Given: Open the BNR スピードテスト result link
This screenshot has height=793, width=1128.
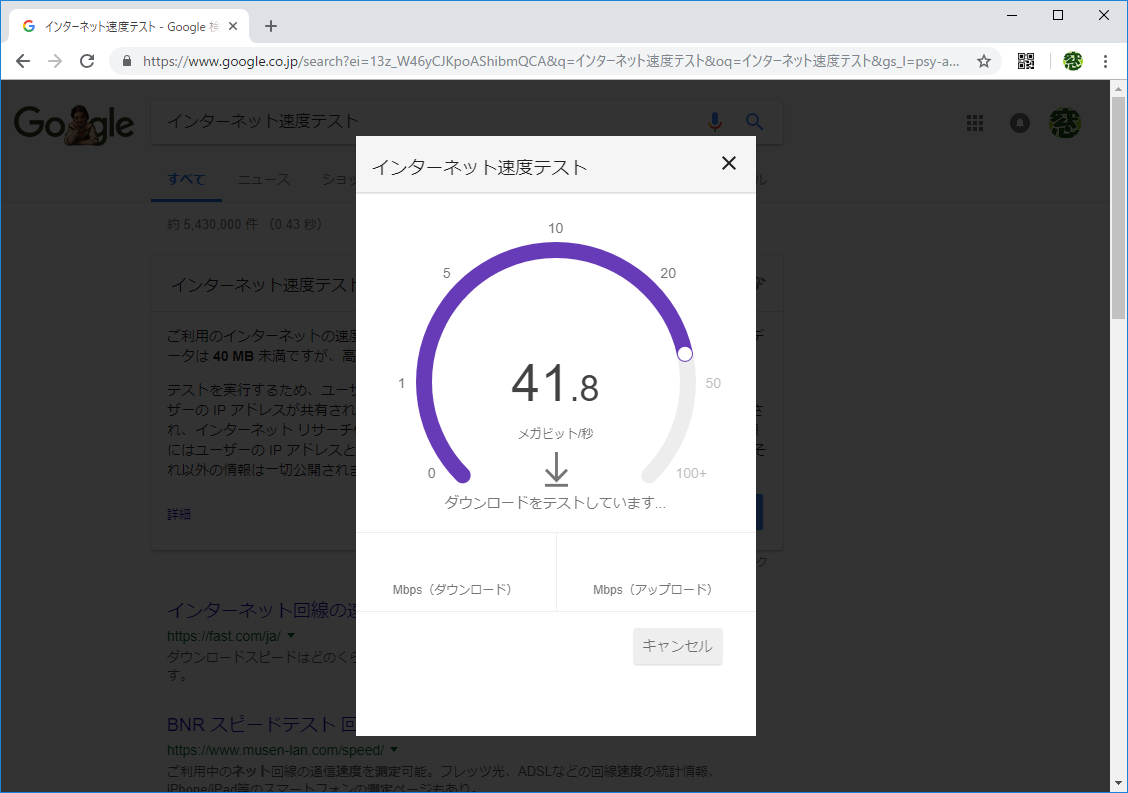Looking at the screenshot, I should pos(250,726).
